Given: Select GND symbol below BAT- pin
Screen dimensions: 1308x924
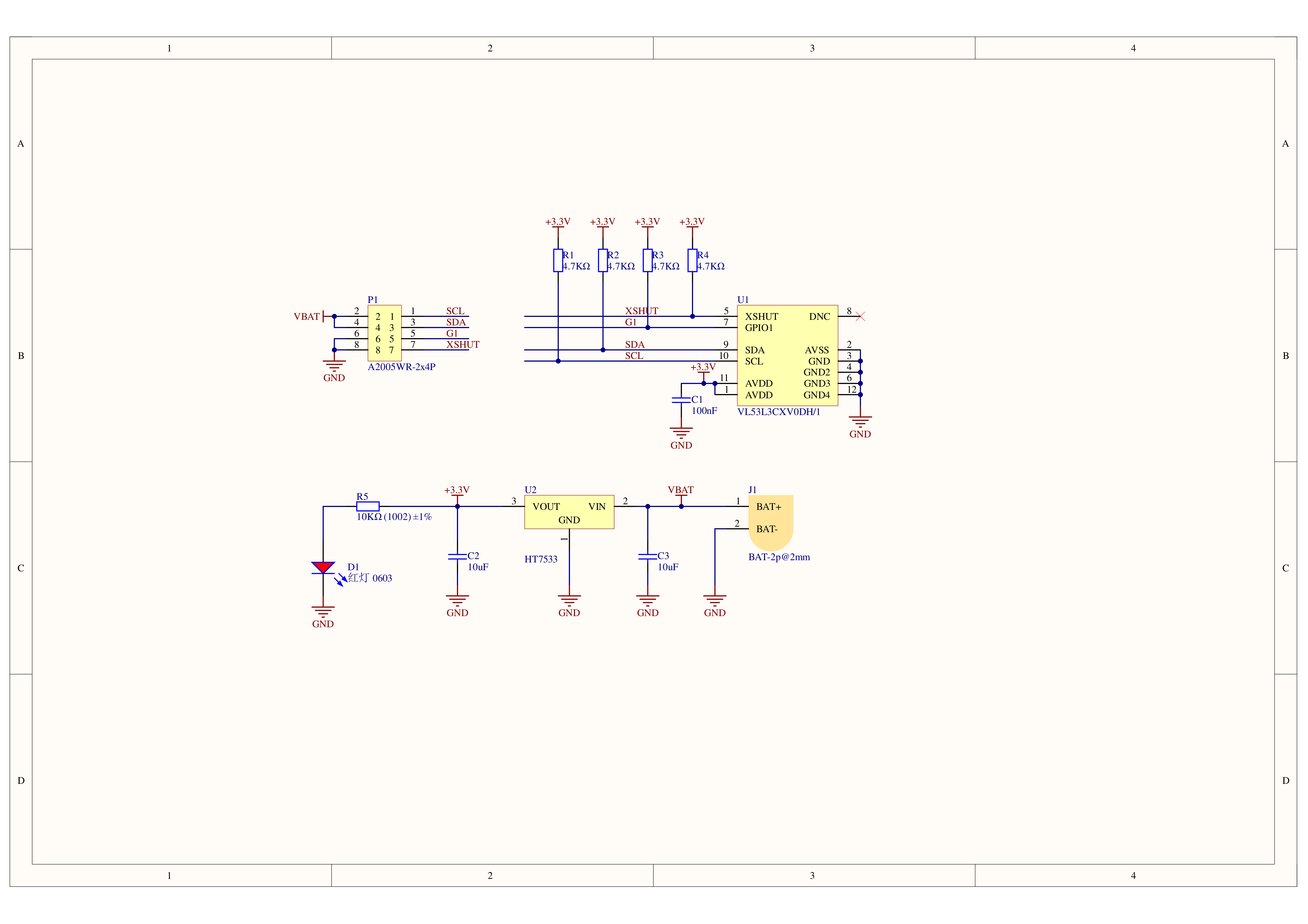Looking at the screenshot, I should pyautogui.click(x=715, y=601).
